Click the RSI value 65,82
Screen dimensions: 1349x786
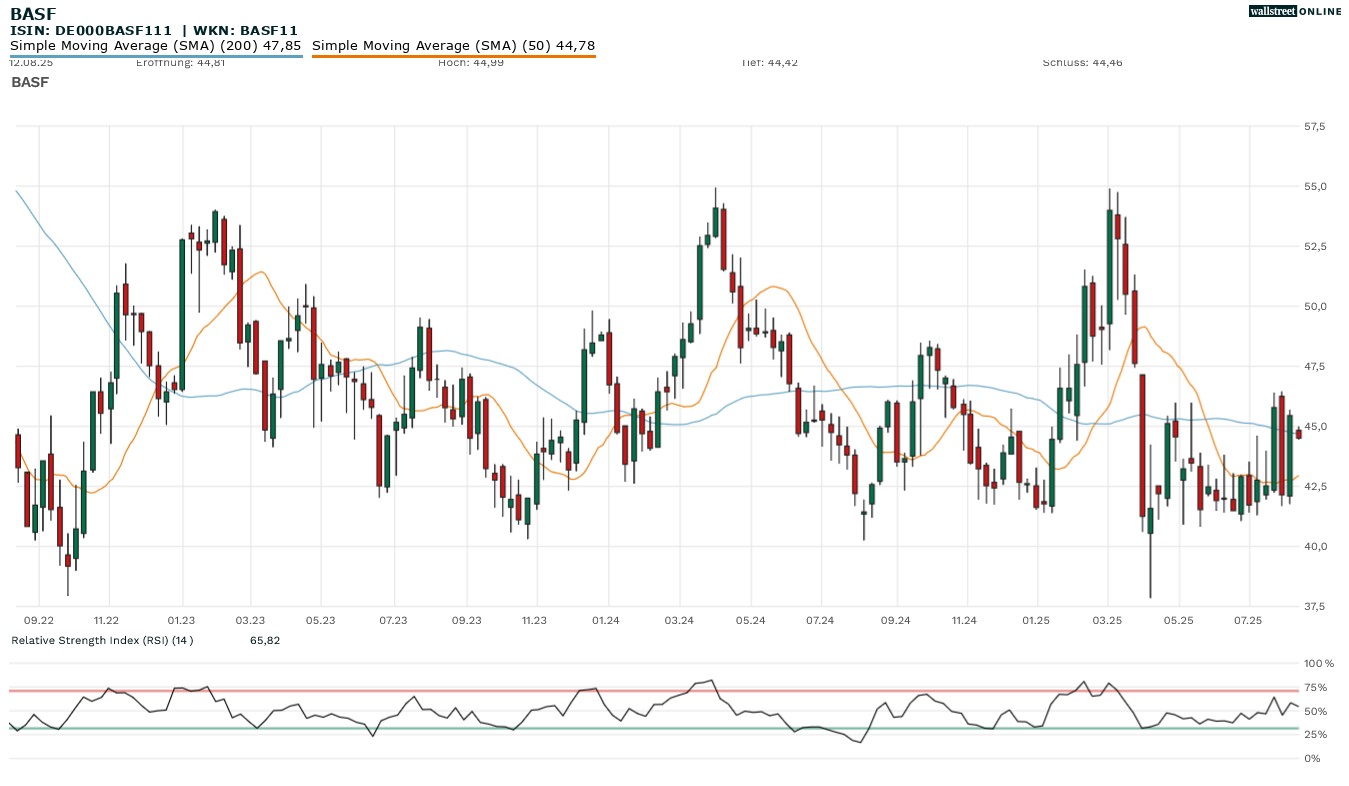click(x=265, y=640)
